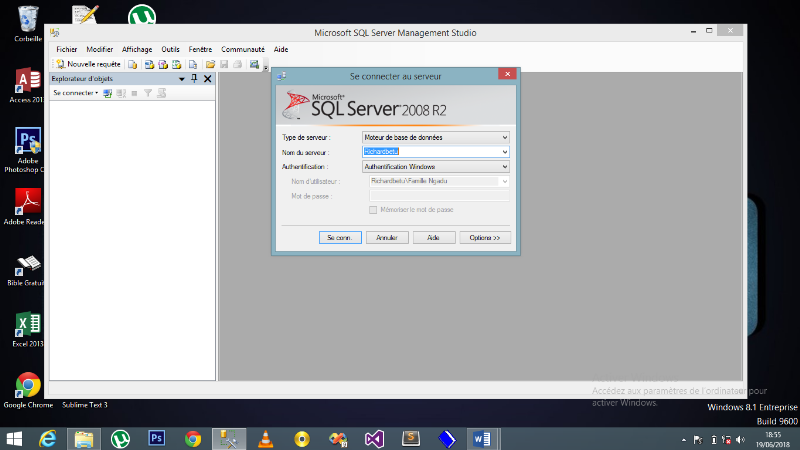Click the Database Engine Query icon in toolbar
800x450 pixels.
pos(133,64)
